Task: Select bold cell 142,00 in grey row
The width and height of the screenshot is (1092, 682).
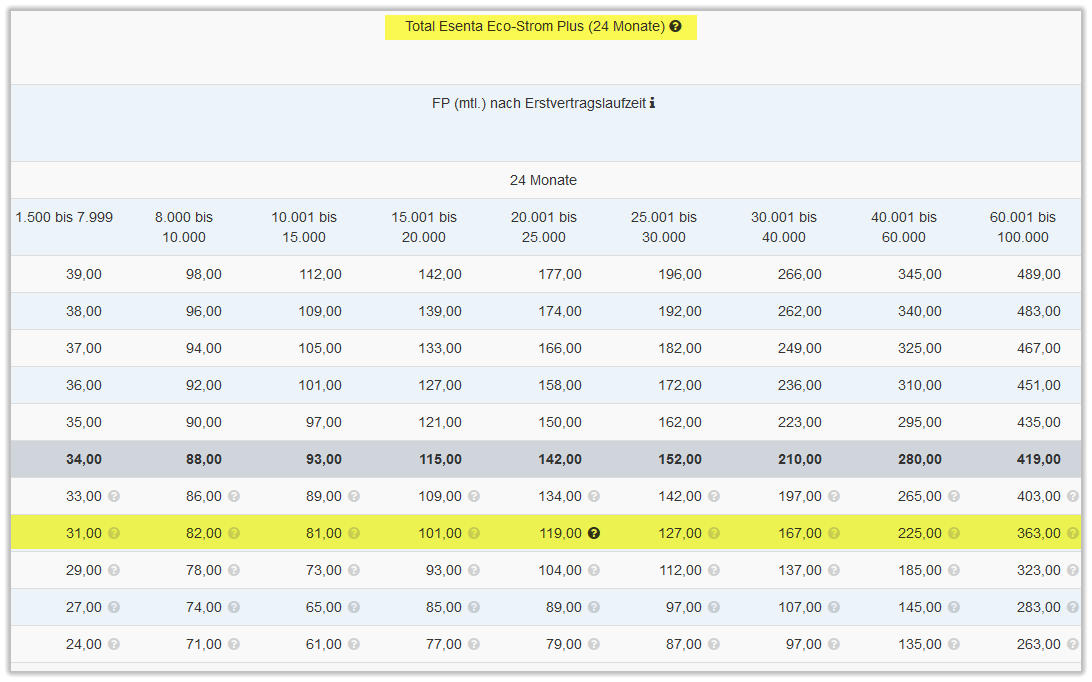Action: click(559, 460)
